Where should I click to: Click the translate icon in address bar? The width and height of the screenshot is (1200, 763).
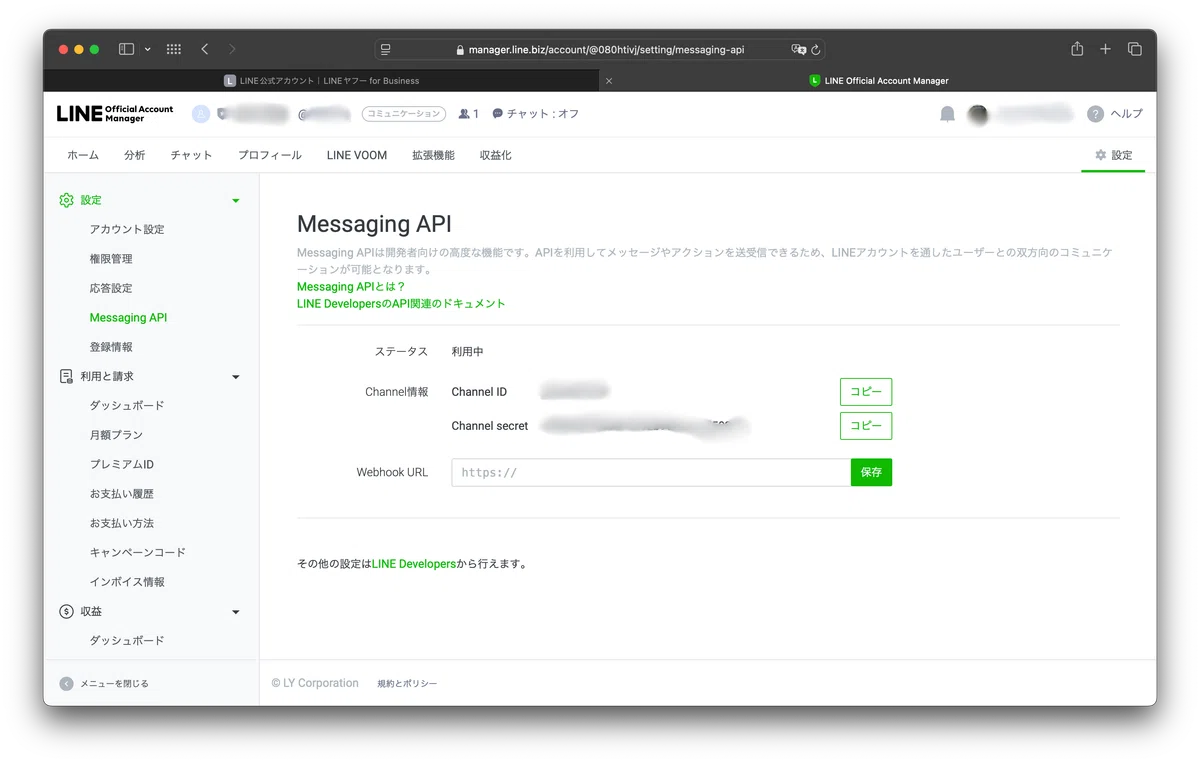click(798, 49)
